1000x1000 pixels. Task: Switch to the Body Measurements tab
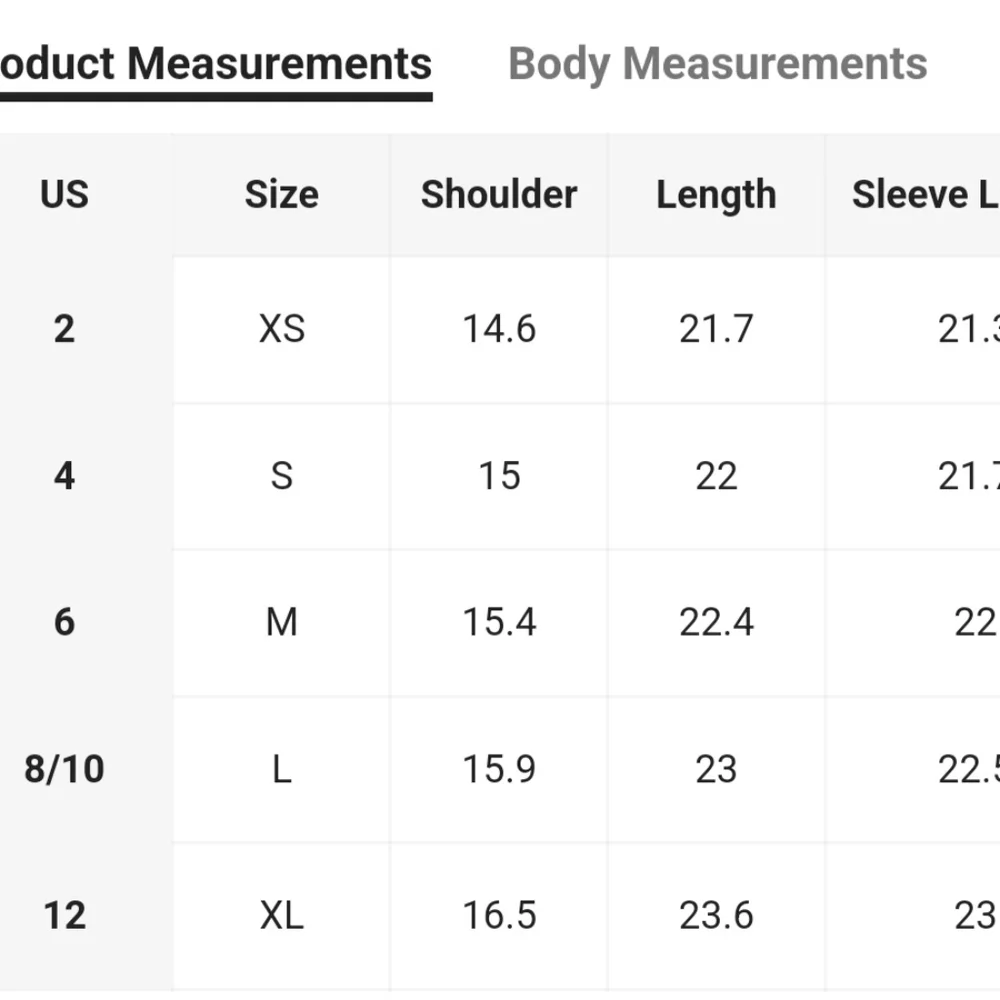[x=717, y=64]
